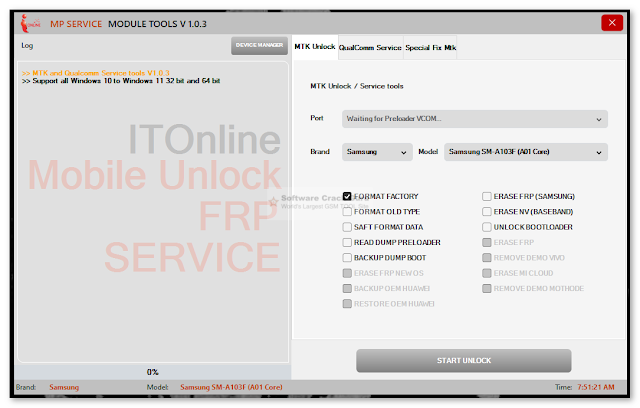Click the log line 'Support all Windows 10'

121,81
